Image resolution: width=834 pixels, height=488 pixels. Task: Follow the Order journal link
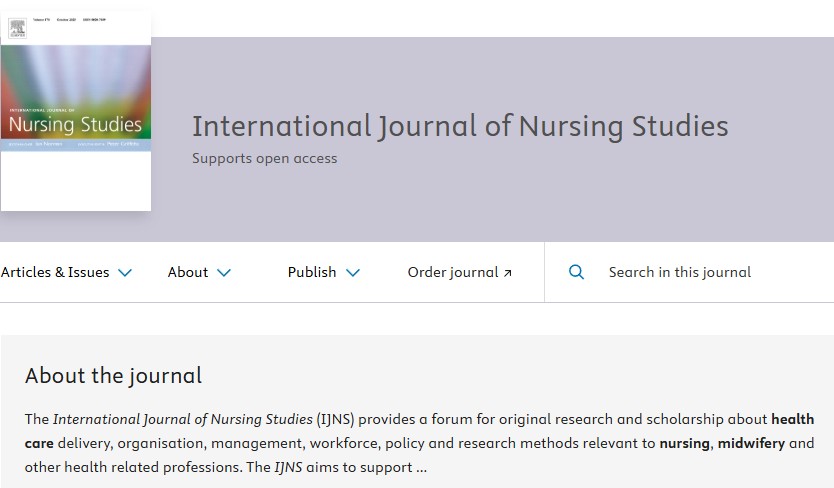tap(453, 272)
